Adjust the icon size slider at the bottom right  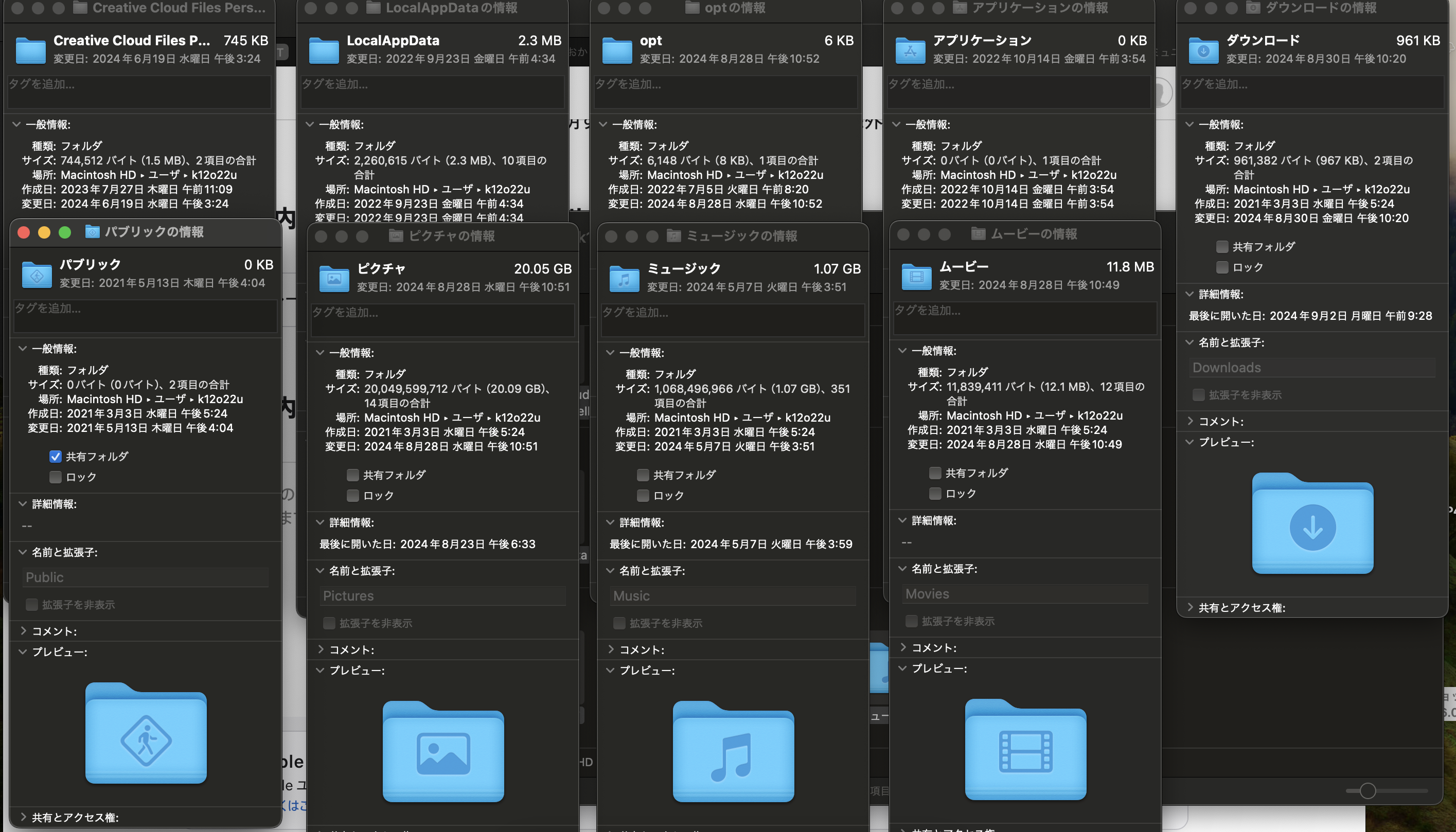click(1368, 791)
